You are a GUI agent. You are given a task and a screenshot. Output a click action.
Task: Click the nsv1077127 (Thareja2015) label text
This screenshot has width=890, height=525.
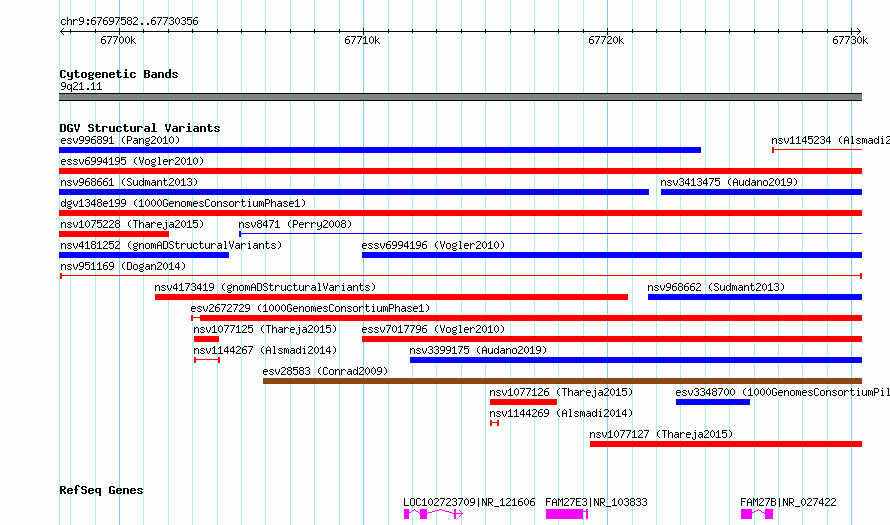pyautogui.click(x=661, y=434)
